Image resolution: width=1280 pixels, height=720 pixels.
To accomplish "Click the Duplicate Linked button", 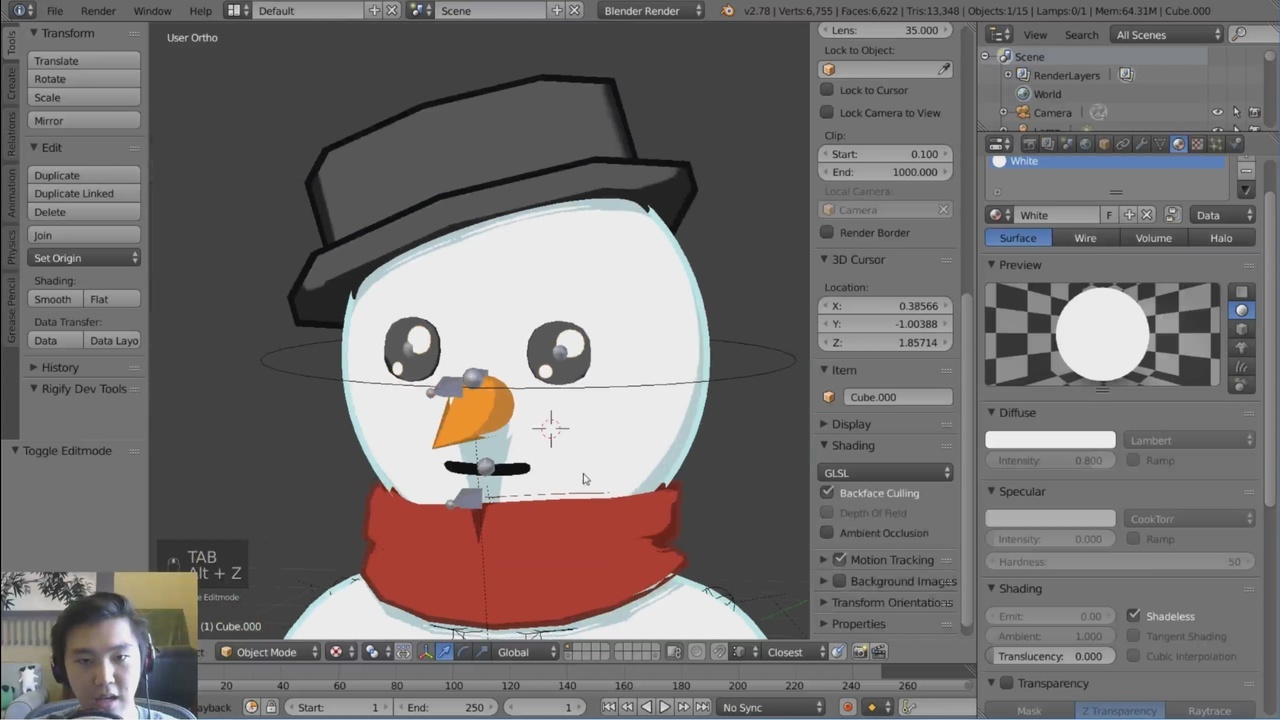I will (84, 194).
